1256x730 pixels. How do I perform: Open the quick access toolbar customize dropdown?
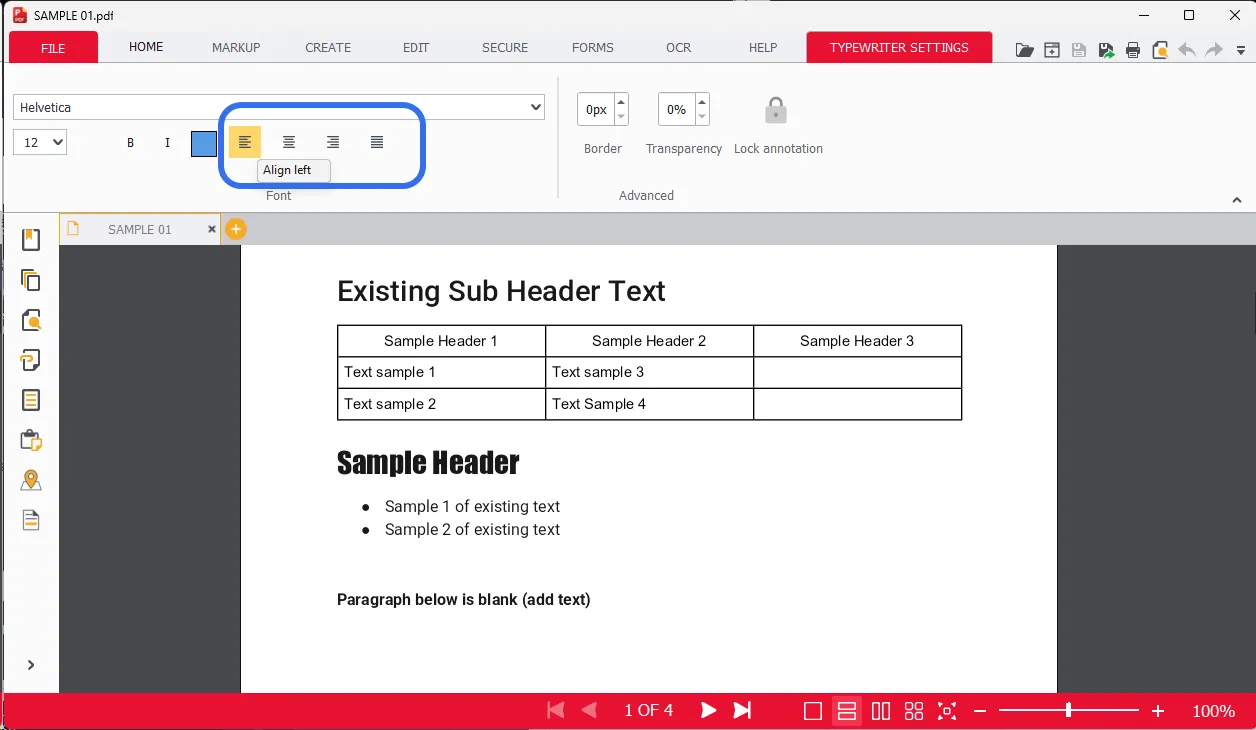[1241, 50]
